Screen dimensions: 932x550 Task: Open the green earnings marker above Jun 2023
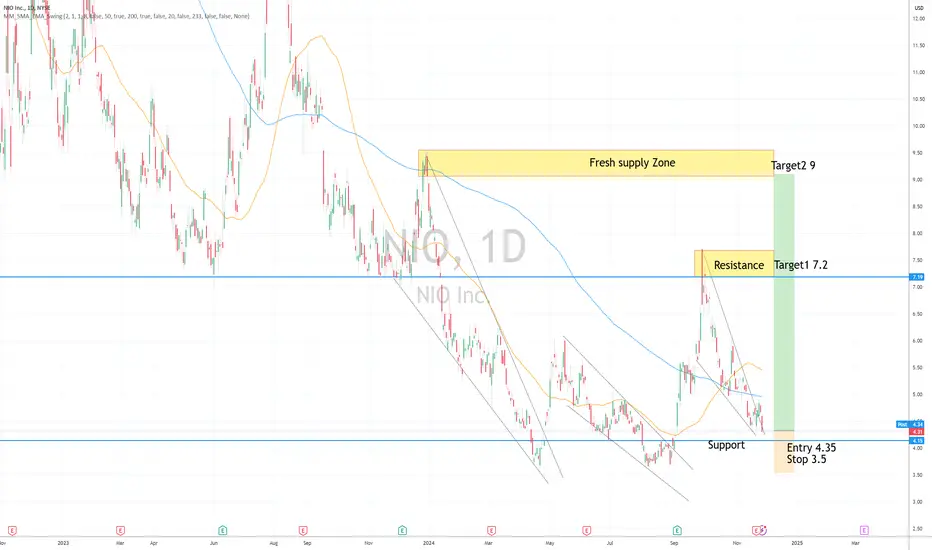click(222, 530)
